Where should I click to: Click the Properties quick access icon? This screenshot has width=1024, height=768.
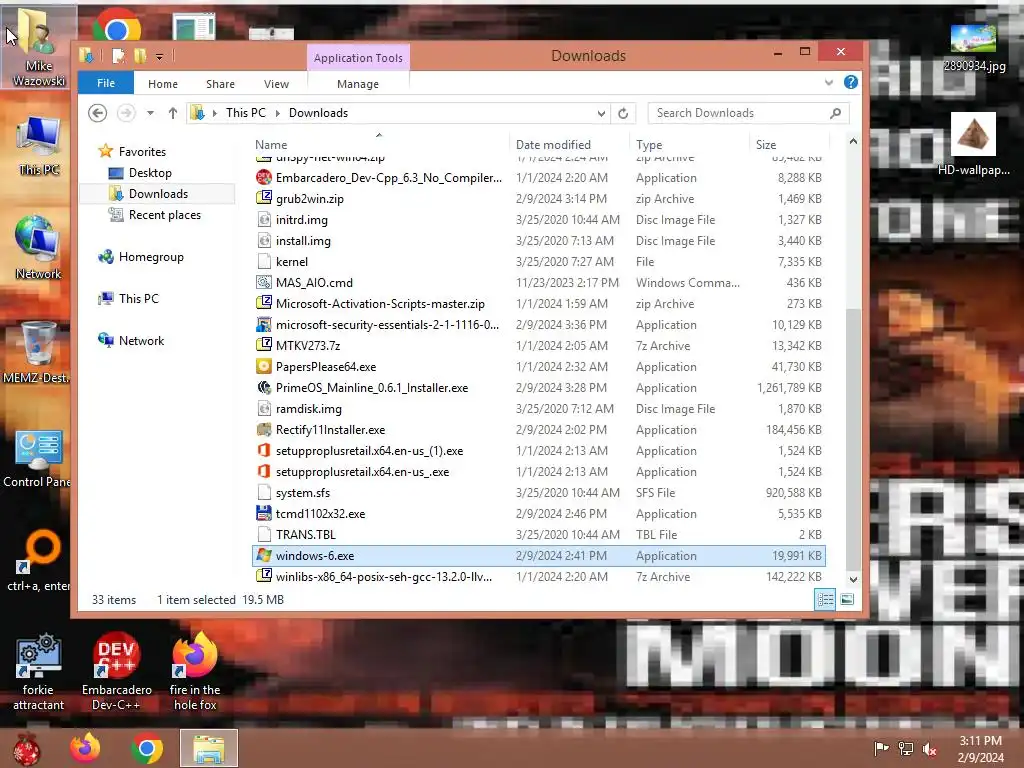click(x=118, y=56)
